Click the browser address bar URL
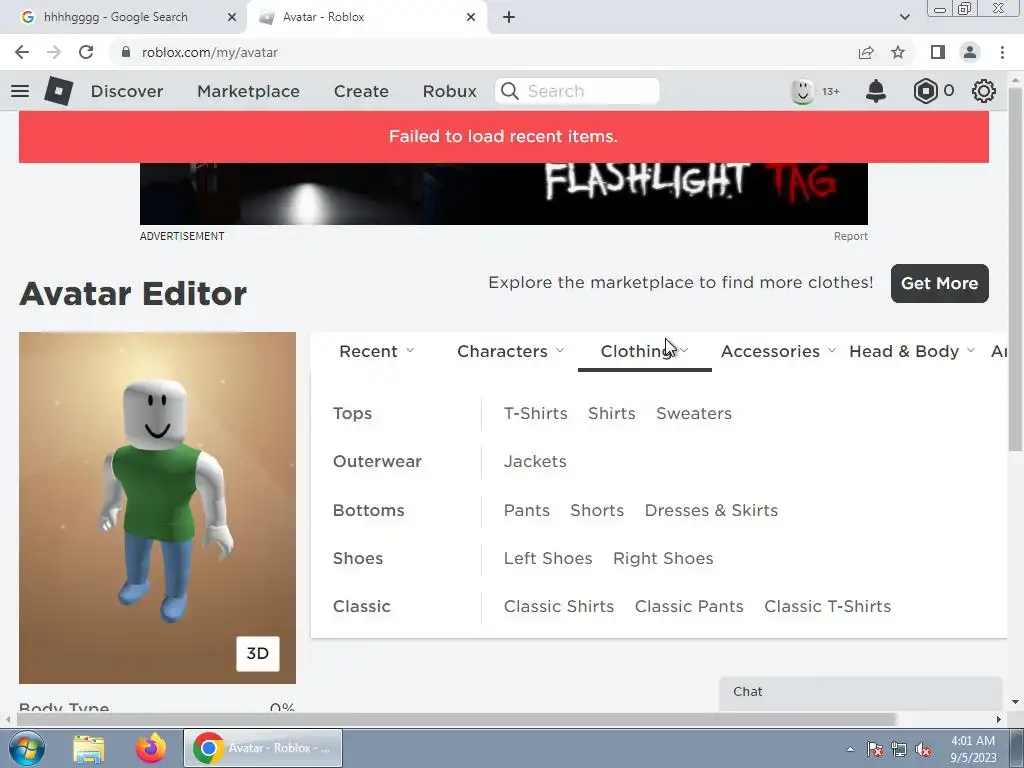This screenshot has height=768, width=1024. coord(210,52)
